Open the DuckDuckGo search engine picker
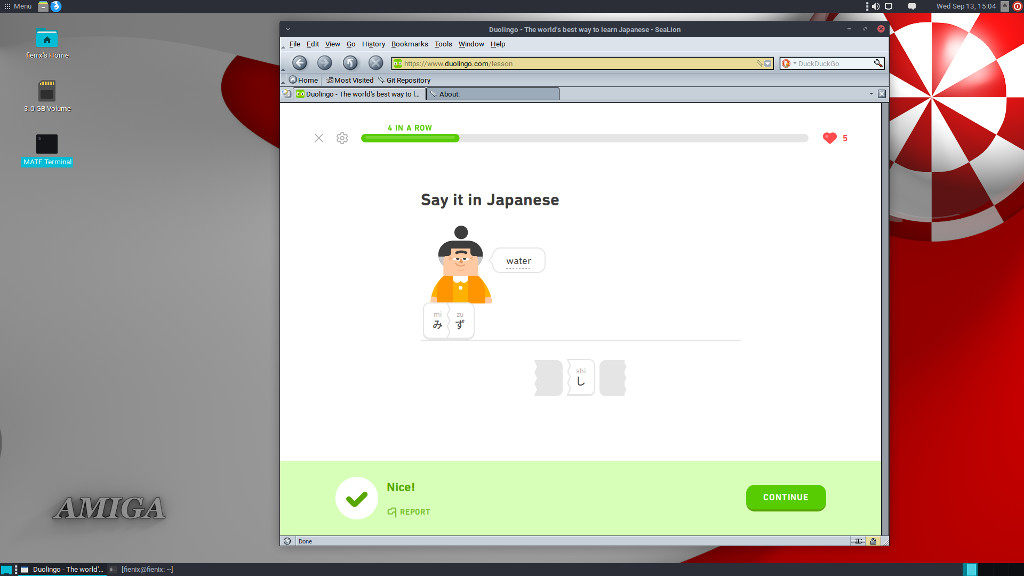 click(x=788, y=63)
